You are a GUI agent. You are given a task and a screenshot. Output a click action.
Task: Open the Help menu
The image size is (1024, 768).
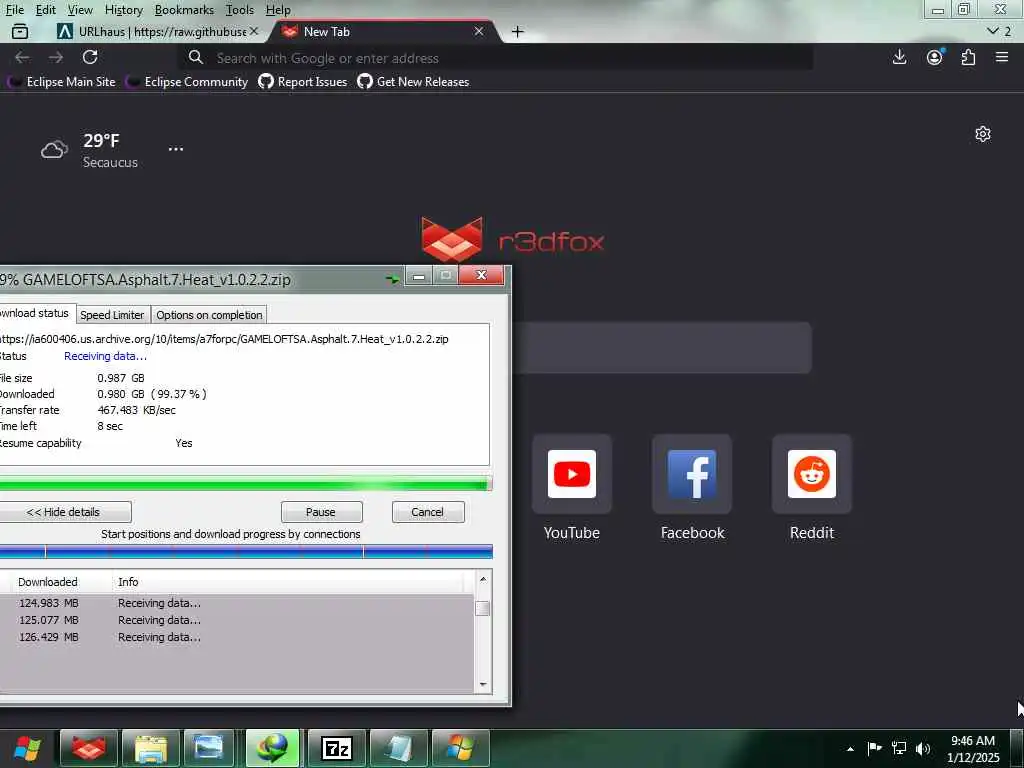(278, 10)
